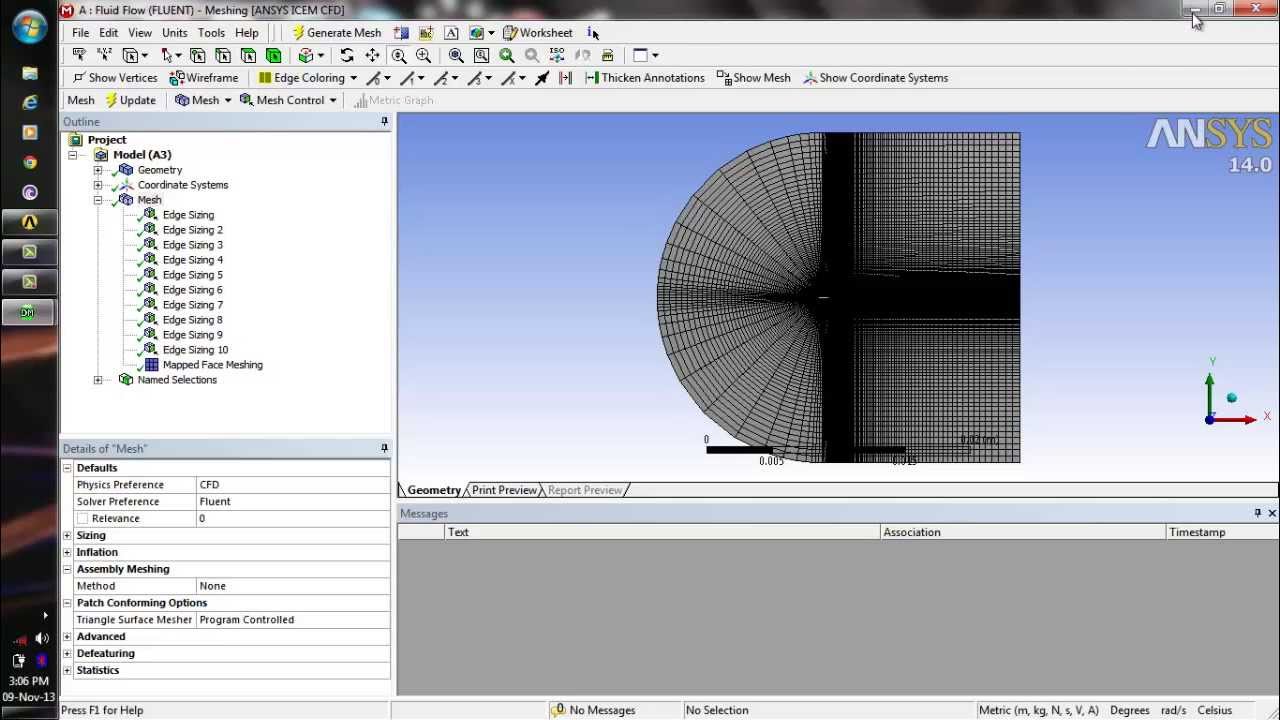
Task: Open the viewports layout dropdown
Action: click(647, 56)
